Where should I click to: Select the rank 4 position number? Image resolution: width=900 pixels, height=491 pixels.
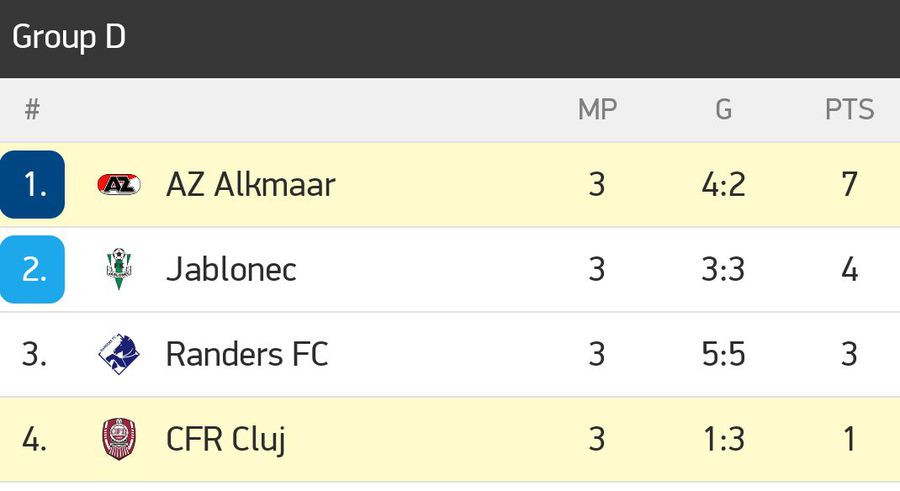point(34,439)
